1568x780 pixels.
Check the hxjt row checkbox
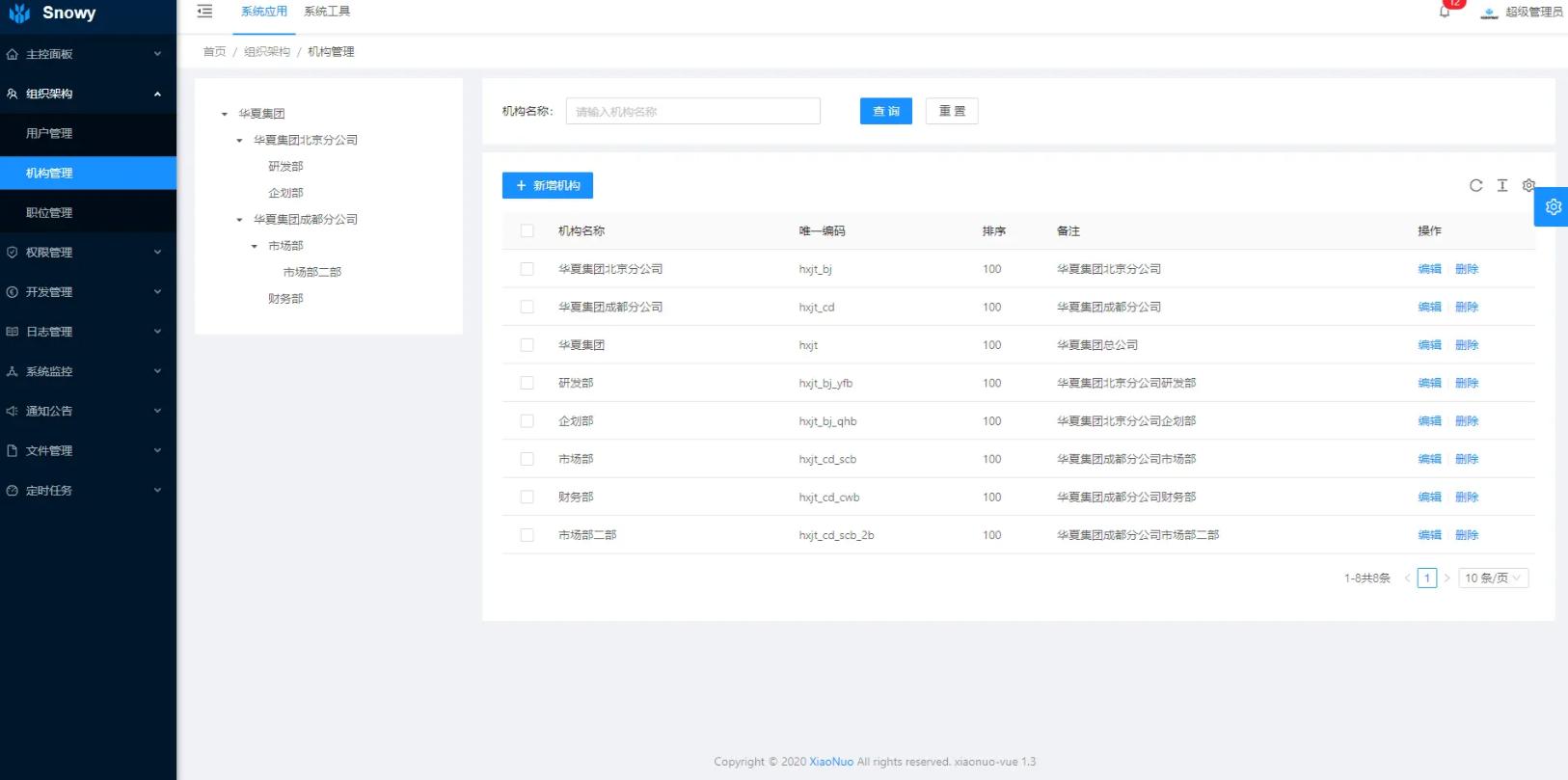(527, 344)
